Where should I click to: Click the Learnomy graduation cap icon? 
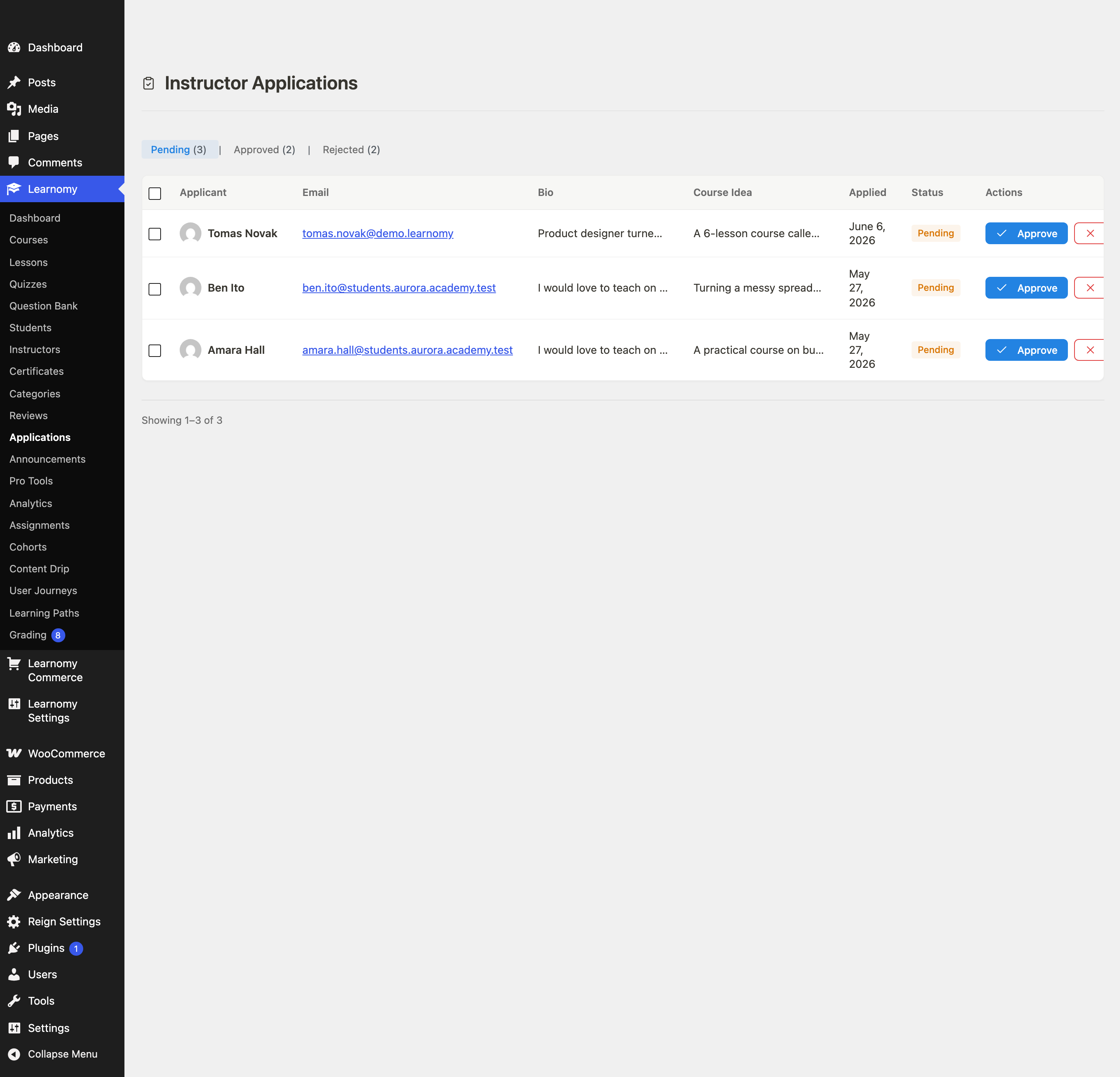tap(14, 189)
